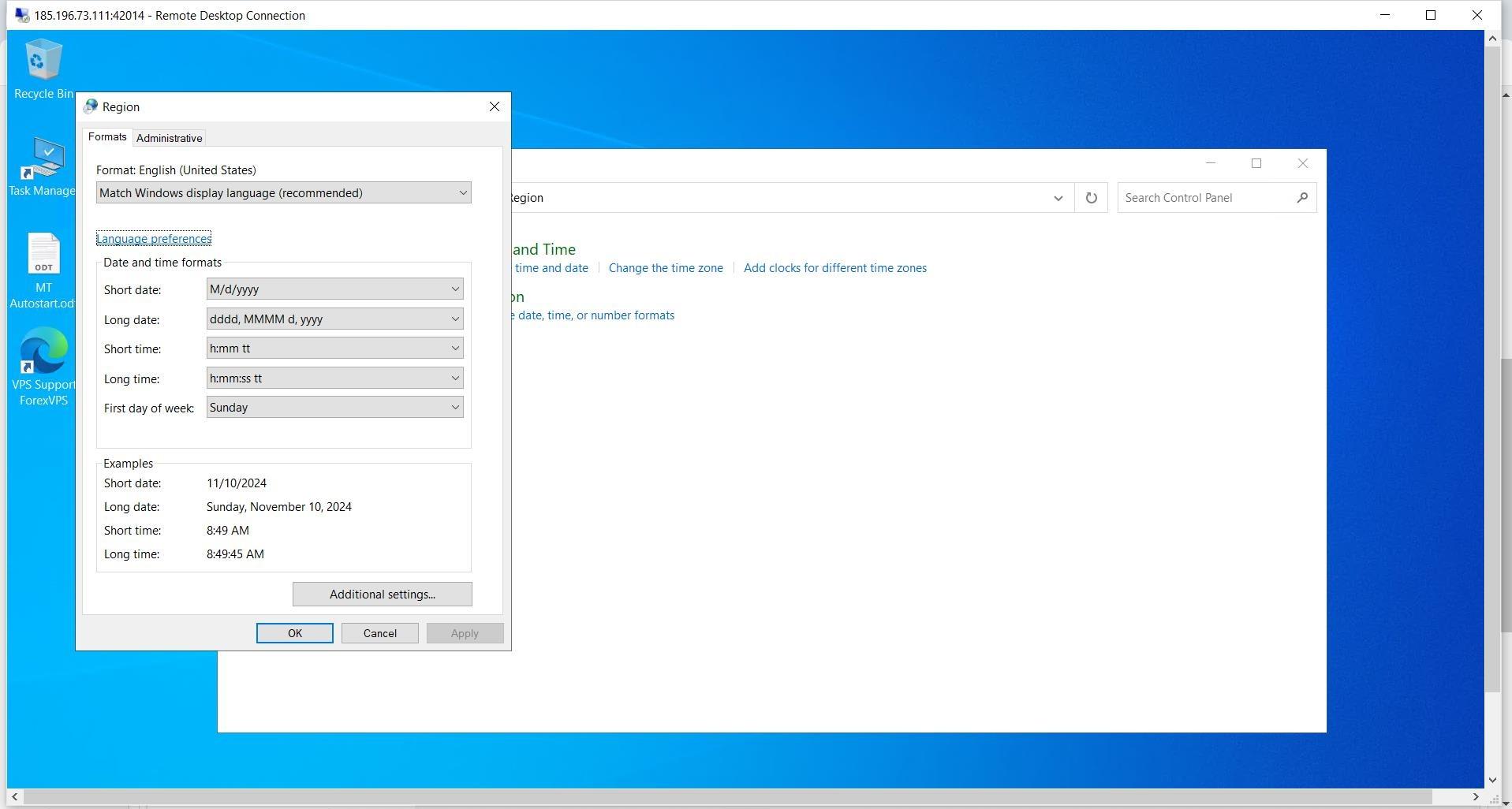This screenshot has width=1512, height=809.
Task: Click the Remote Desktop vertical scrollbar
Action: point(1491,371)
